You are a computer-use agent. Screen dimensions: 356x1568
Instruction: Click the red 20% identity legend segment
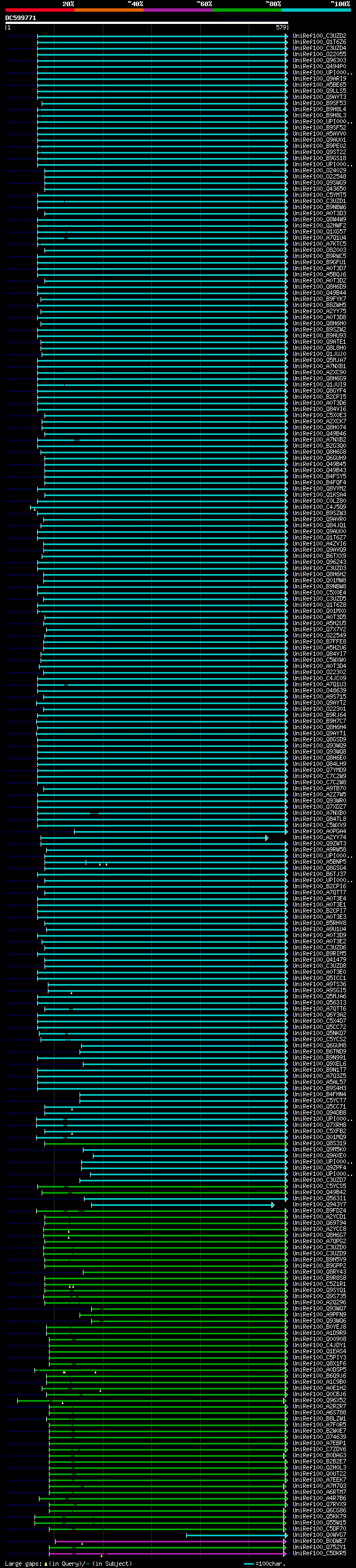click(39, 10)
